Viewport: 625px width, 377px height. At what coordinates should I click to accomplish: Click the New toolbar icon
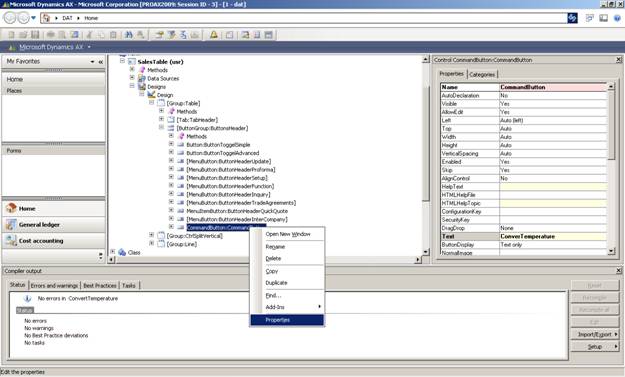tap(11, 35)
